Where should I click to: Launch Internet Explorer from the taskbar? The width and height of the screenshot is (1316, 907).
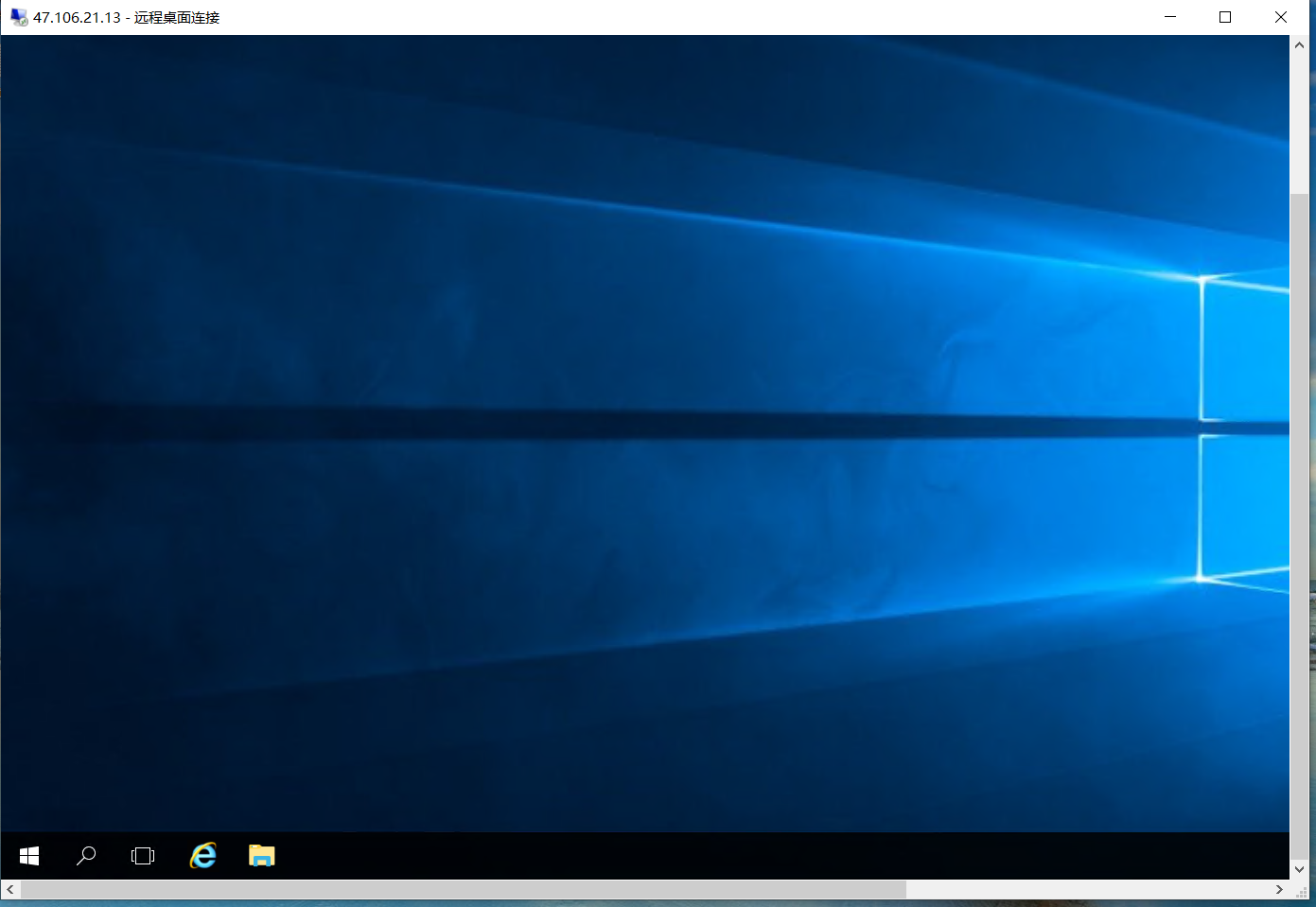click(202, 856)
